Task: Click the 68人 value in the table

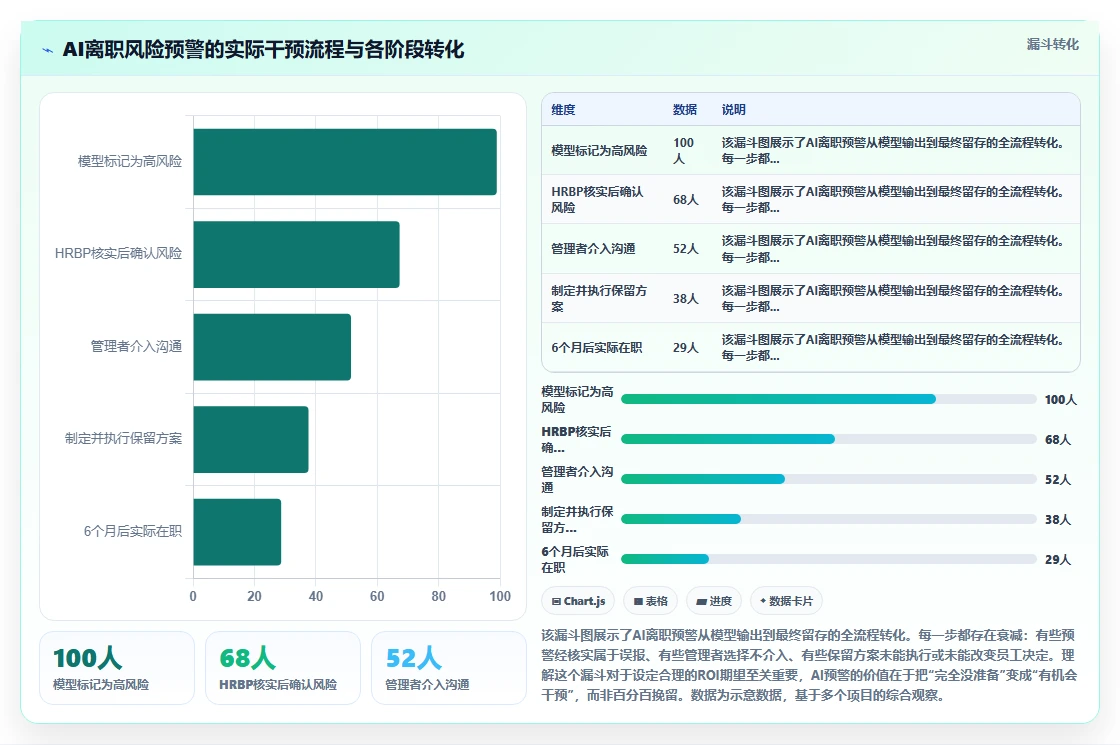Action: pos(686,199)
